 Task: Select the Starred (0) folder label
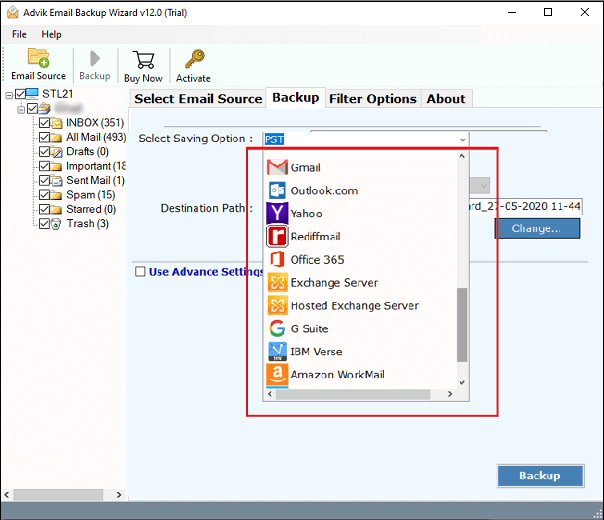(x=91, y=209)
